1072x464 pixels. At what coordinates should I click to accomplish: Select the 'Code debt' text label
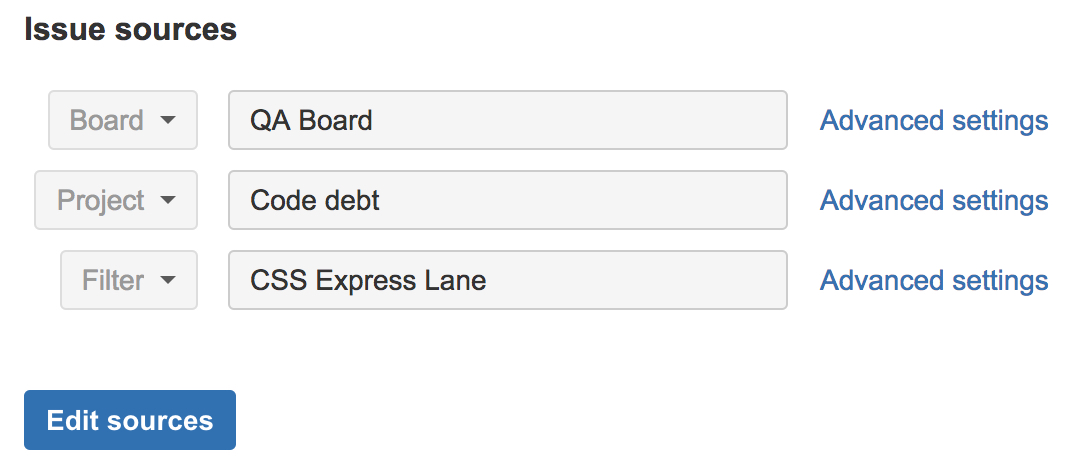point(314,201)
